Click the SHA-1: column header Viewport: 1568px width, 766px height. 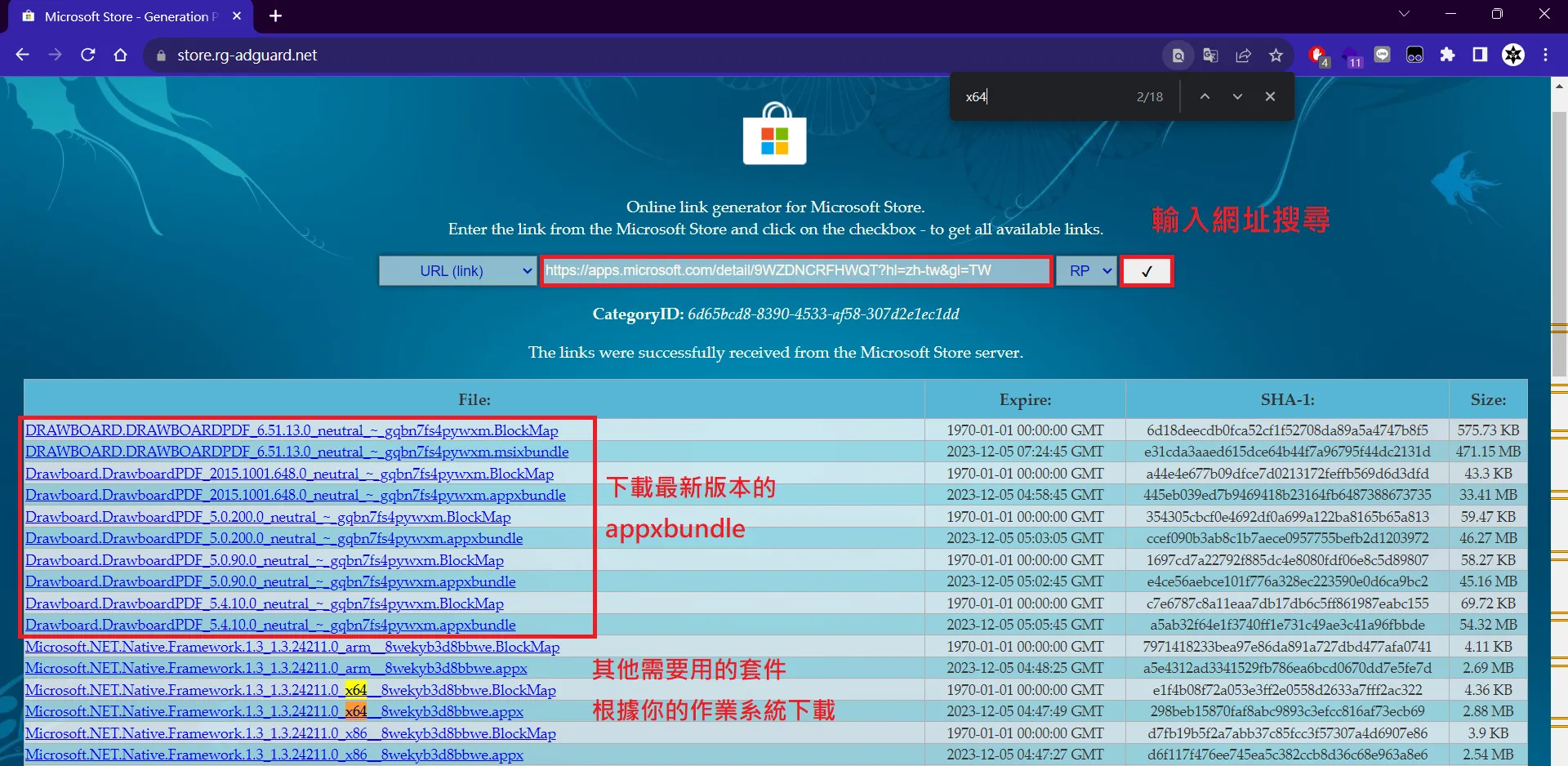point(1287,400)
